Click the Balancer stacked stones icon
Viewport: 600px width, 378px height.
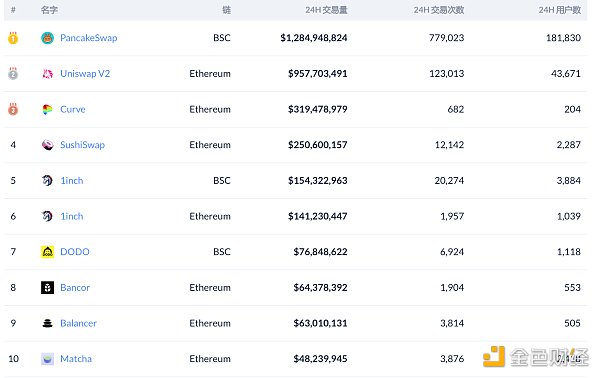[x=47, y=323]
